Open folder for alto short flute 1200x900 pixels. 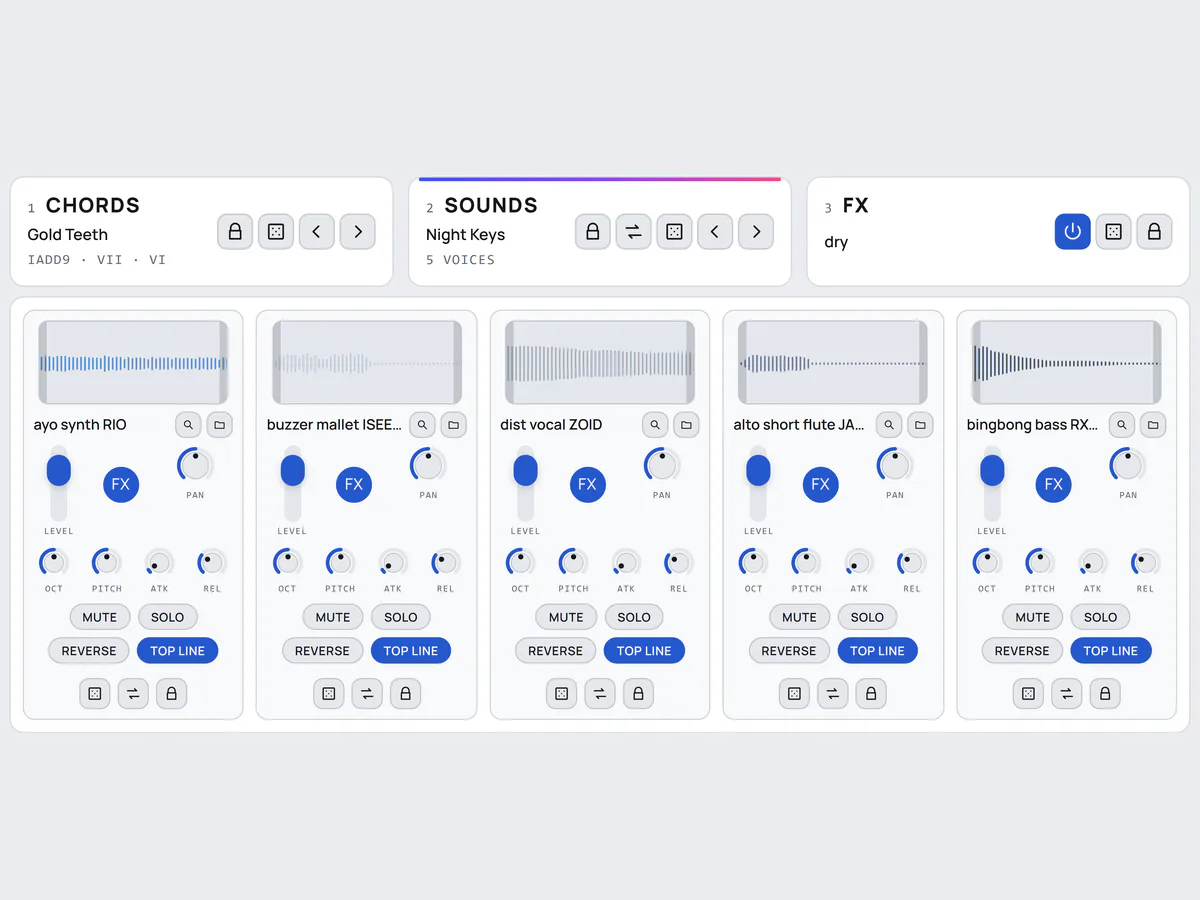pos(920,425)
